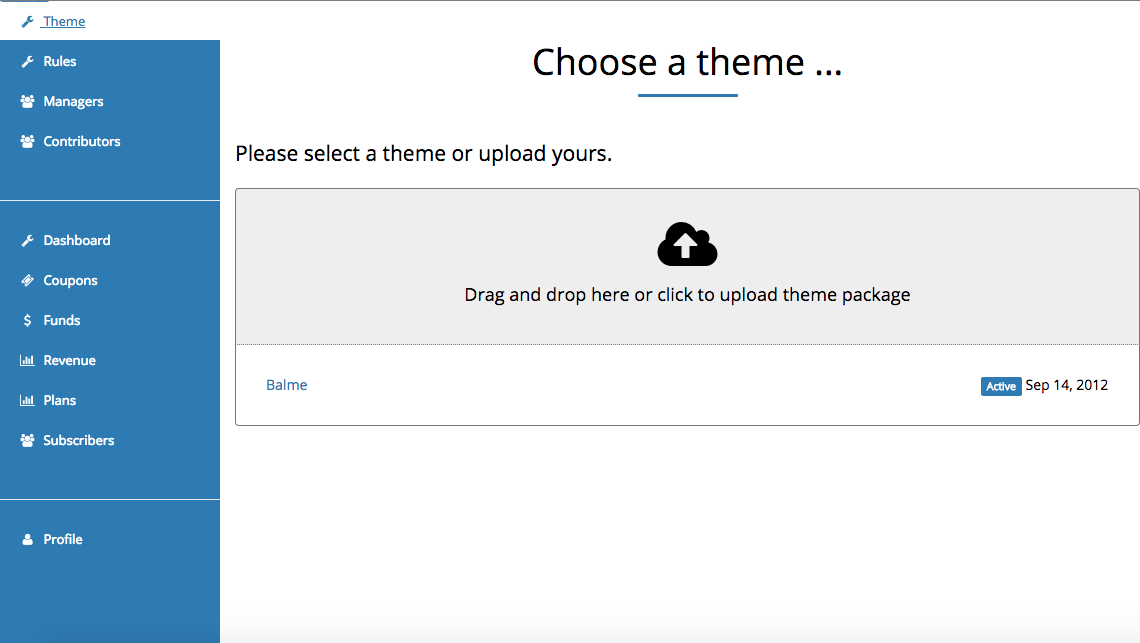Open the Subscribers sidebar item
This screenshot has width=1140, height=643.
coord(110,440)
